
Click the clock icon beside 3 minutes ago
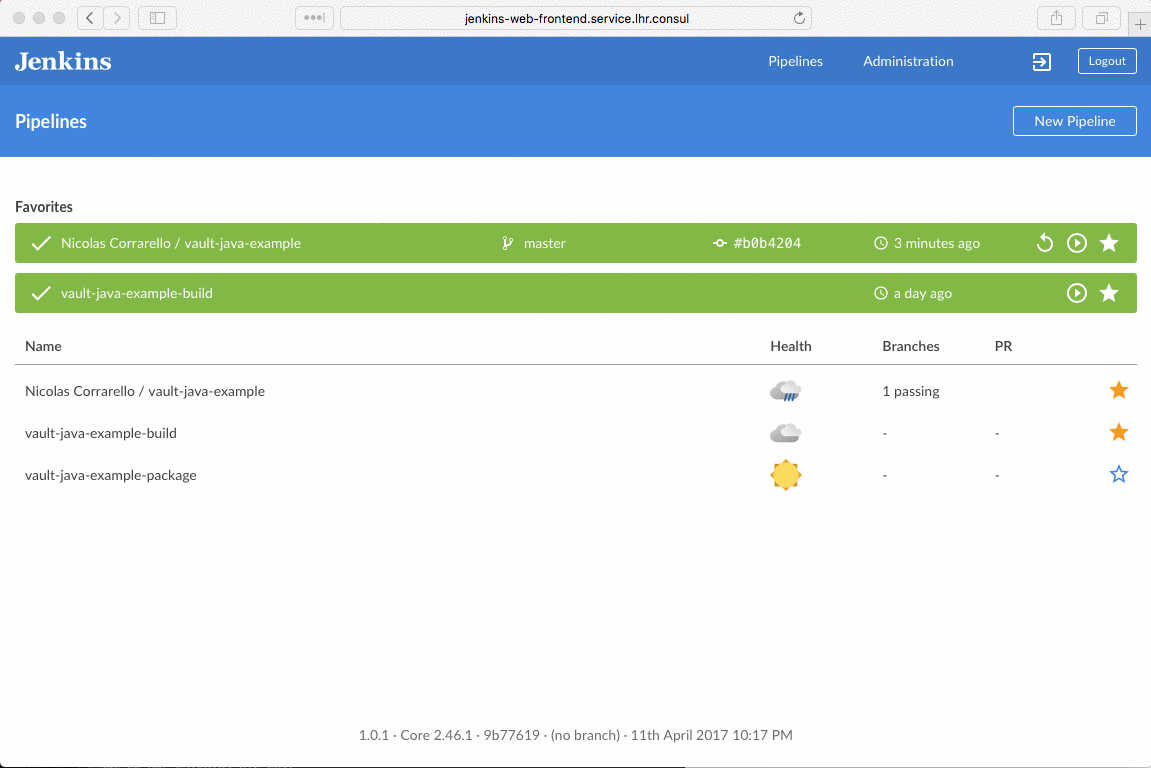881,243
